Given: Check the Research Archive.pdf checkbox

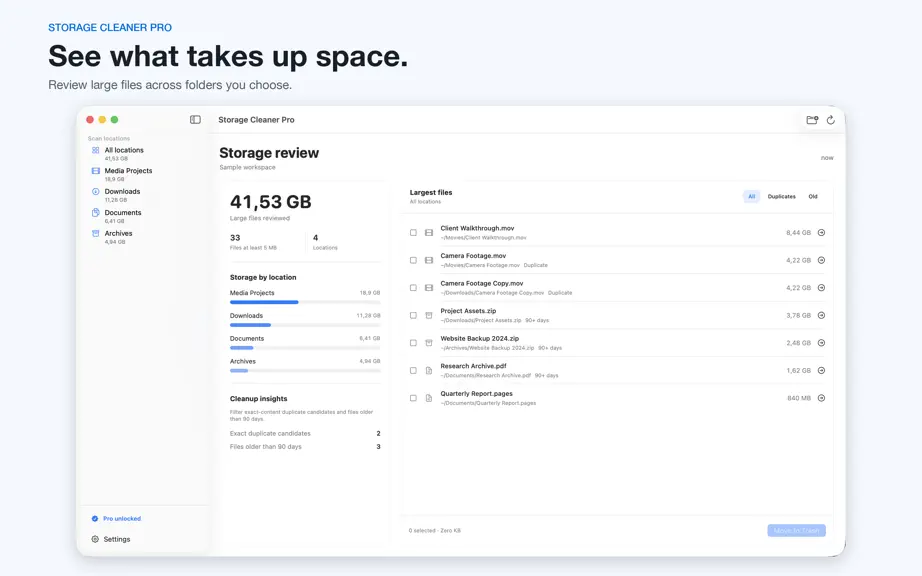Looking at the screenshot, I should pos(413,371).
